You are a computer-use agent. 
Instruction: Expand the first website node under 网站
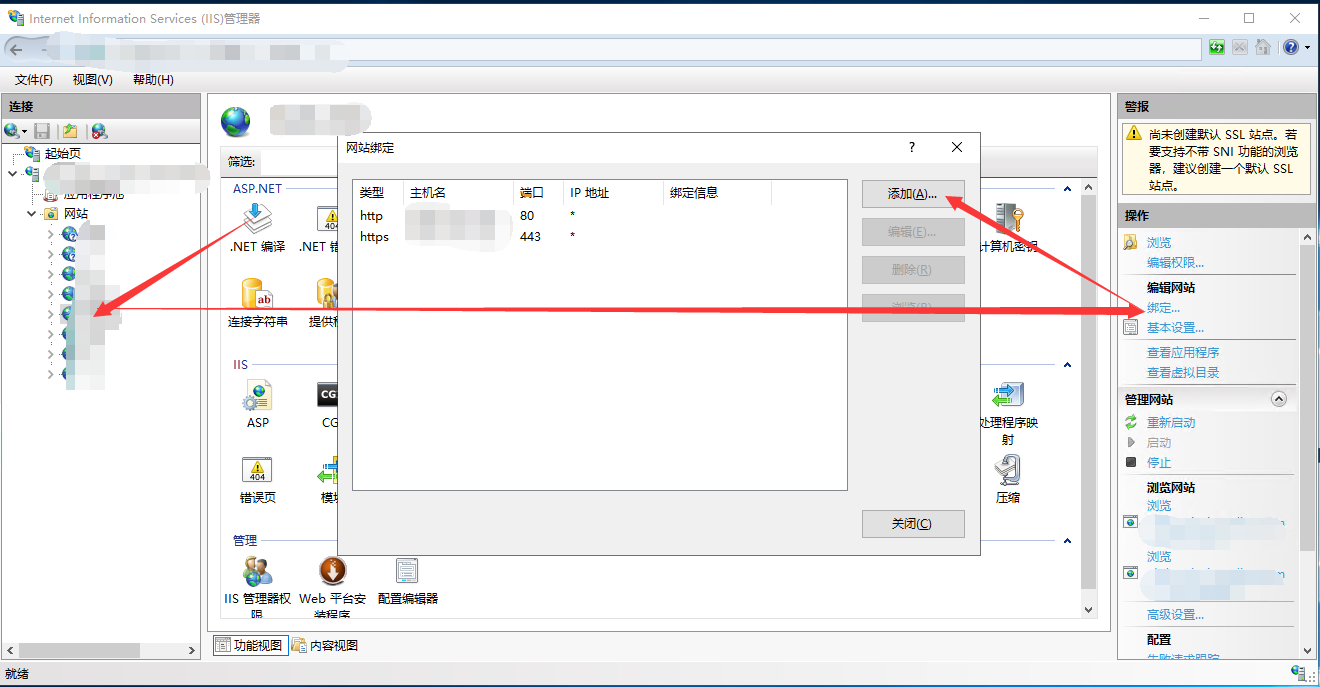(51, 234)
